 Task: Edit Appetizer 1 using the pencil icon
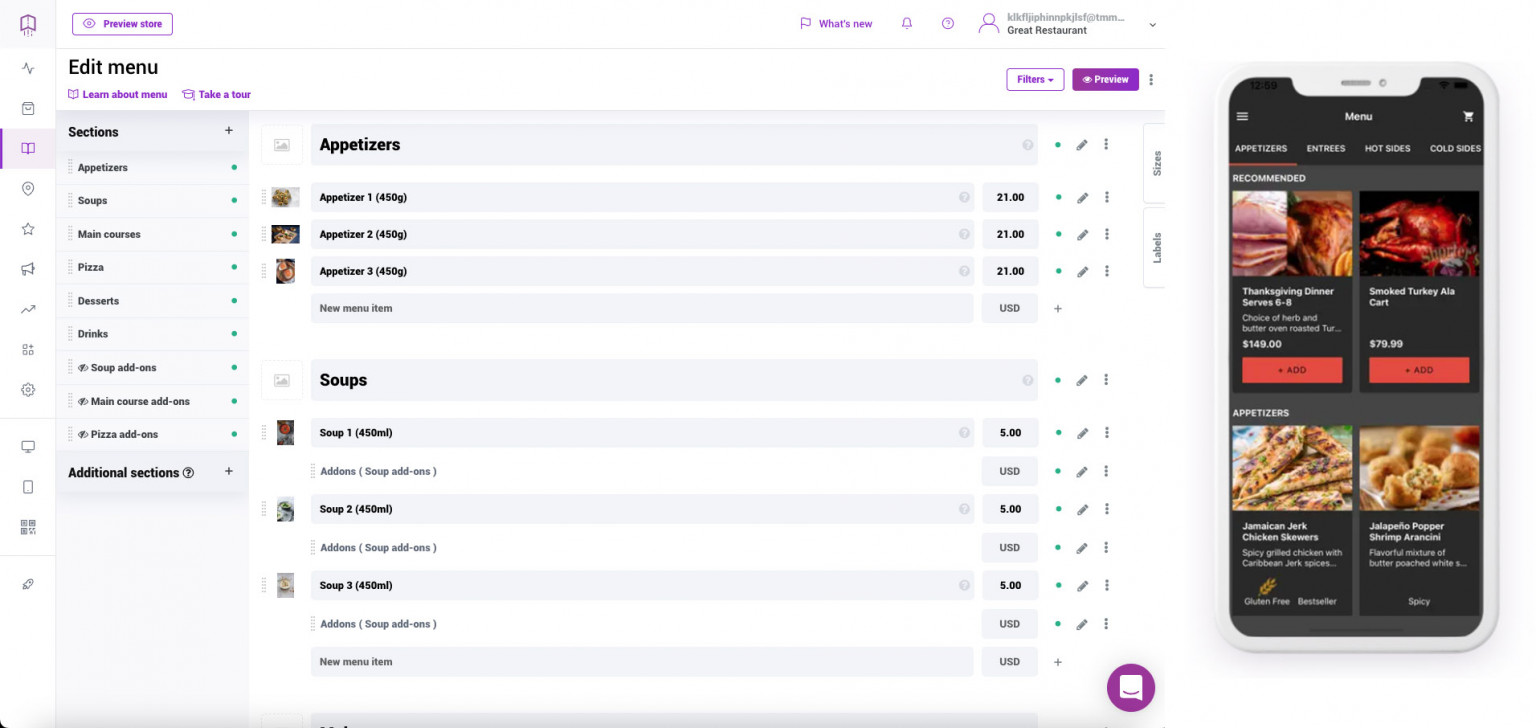pos(1082,198)
